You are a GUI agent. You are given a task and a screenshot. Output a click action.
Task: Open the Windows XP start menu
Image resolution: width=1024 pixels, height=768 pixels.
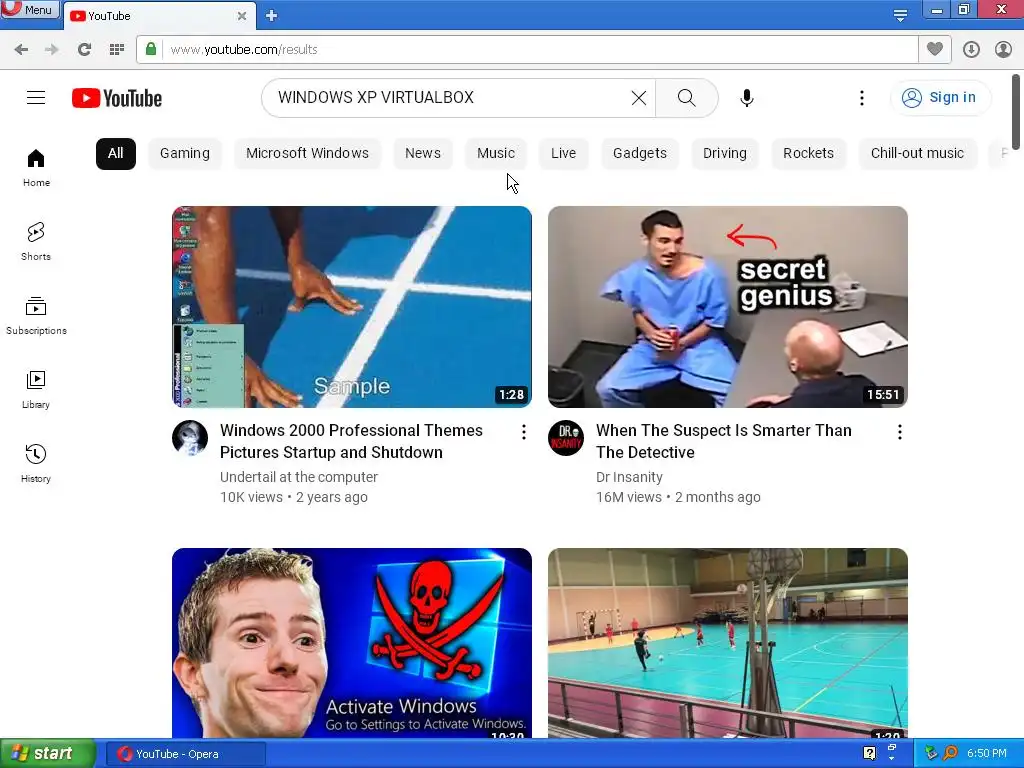point(47,754)
